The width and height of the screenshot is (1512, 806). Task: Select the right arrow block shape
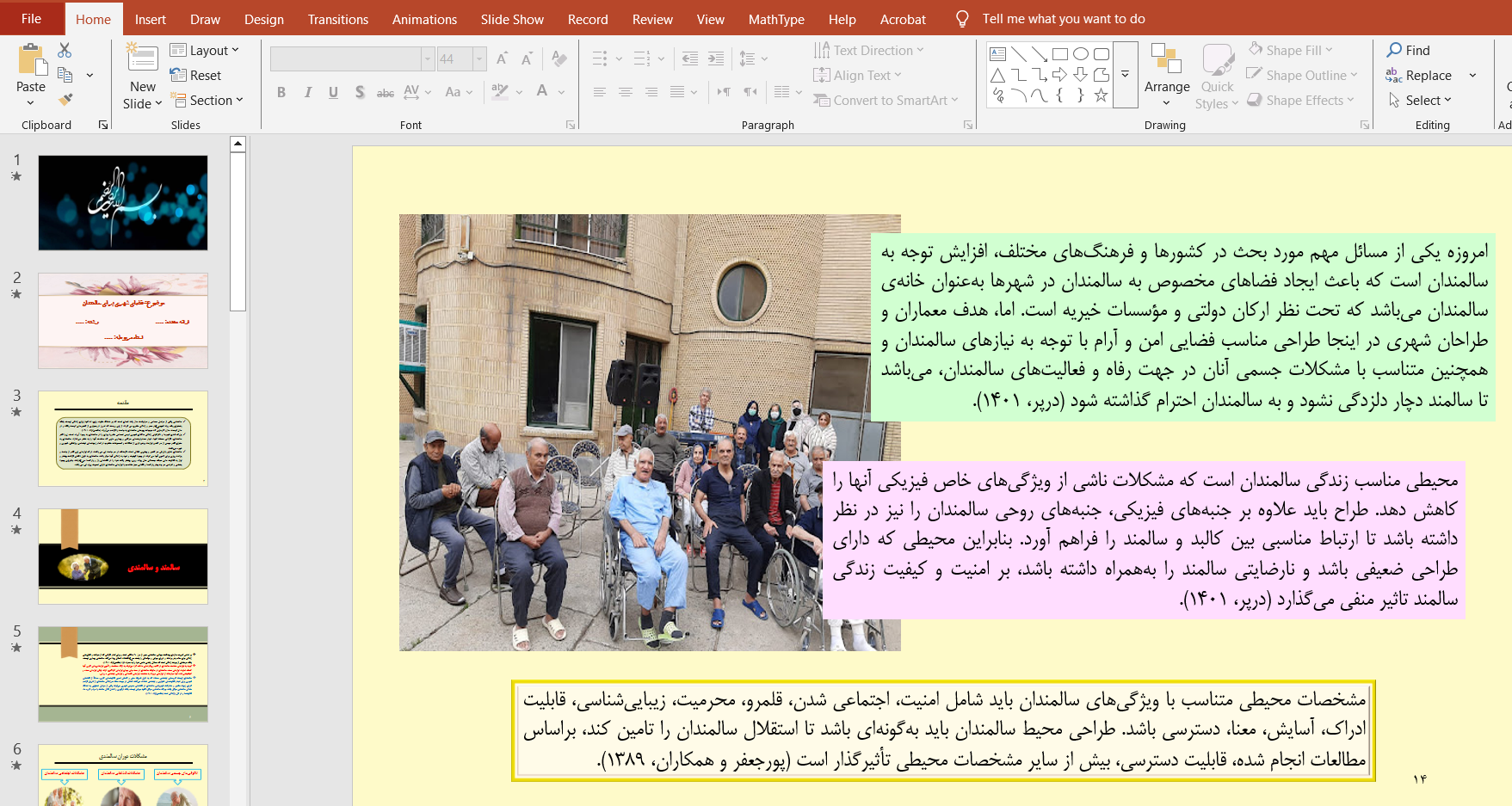click(1059, 75)
